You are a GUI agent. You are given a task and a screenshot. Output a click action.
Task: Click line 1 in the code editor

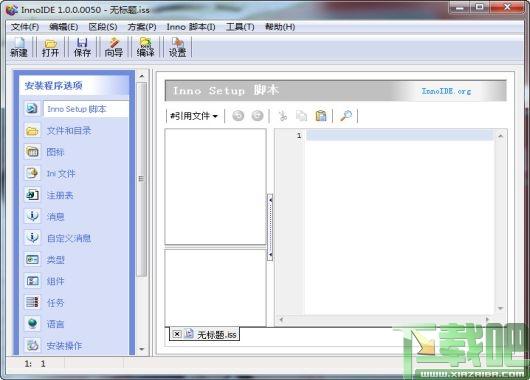pyautogui.click(x=400, y=136)
